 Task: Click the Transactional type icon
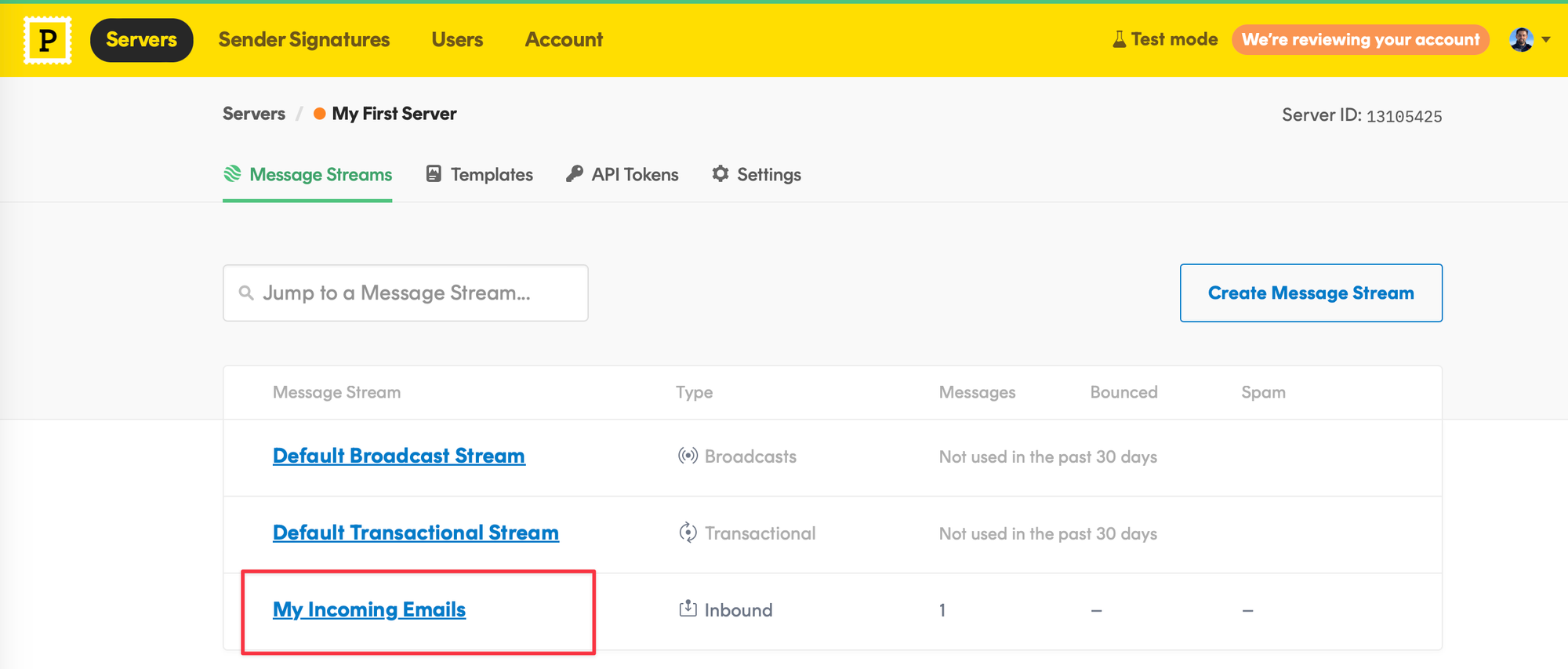688,533
